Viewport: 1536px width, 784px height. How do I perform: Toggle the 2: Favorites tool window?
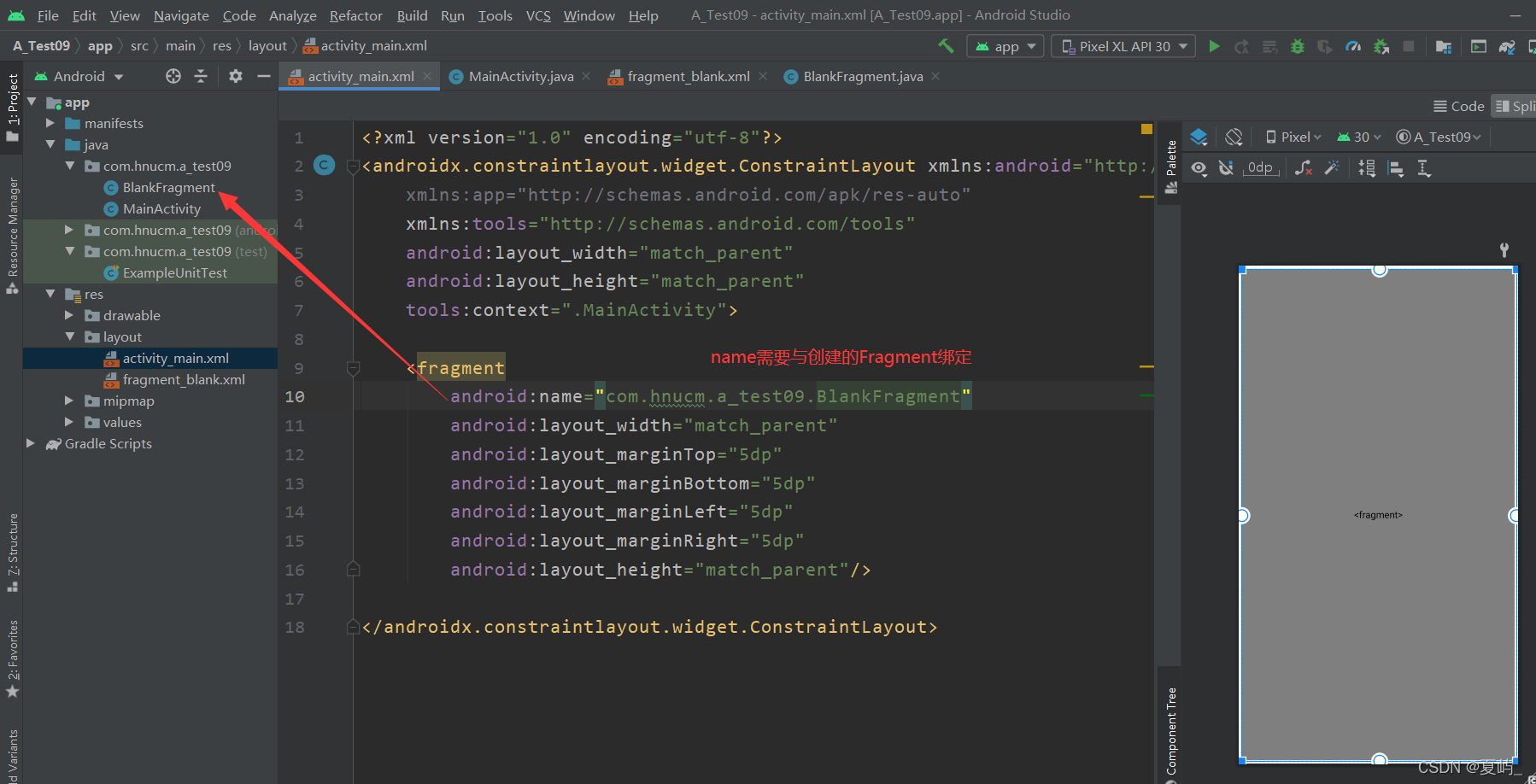coord(12,658)
